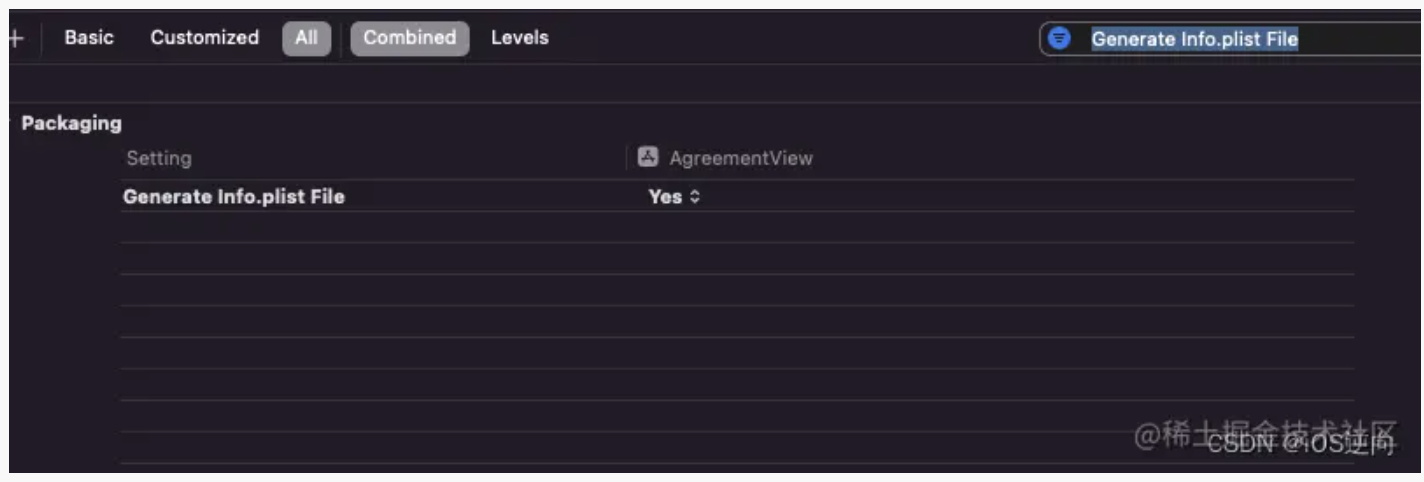This screenshot has width=1424, height=482.
Task: Select the Generate Info.plist File setting row
Action: (738, 196)
